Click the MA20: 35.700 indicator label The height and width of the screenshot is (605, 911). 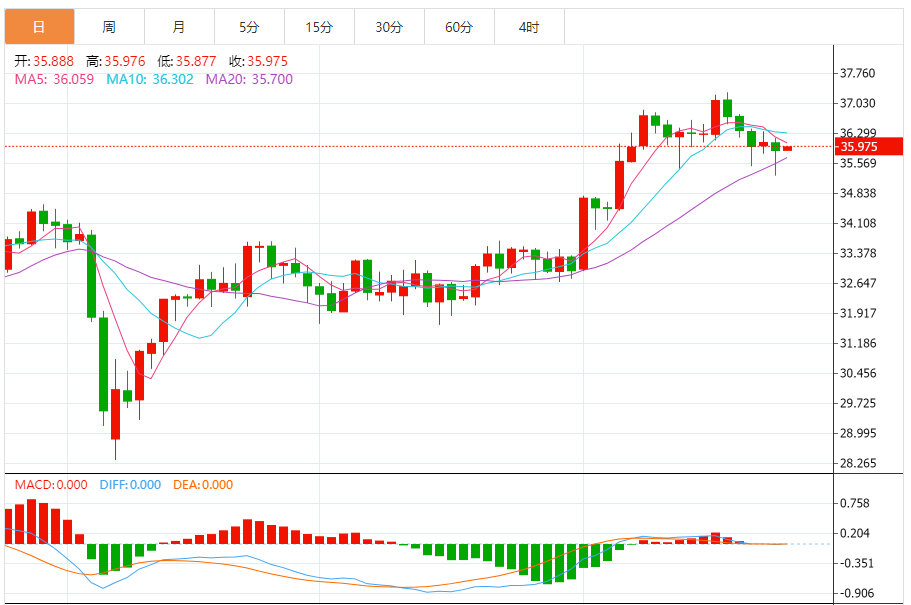[x=249, y=79]
